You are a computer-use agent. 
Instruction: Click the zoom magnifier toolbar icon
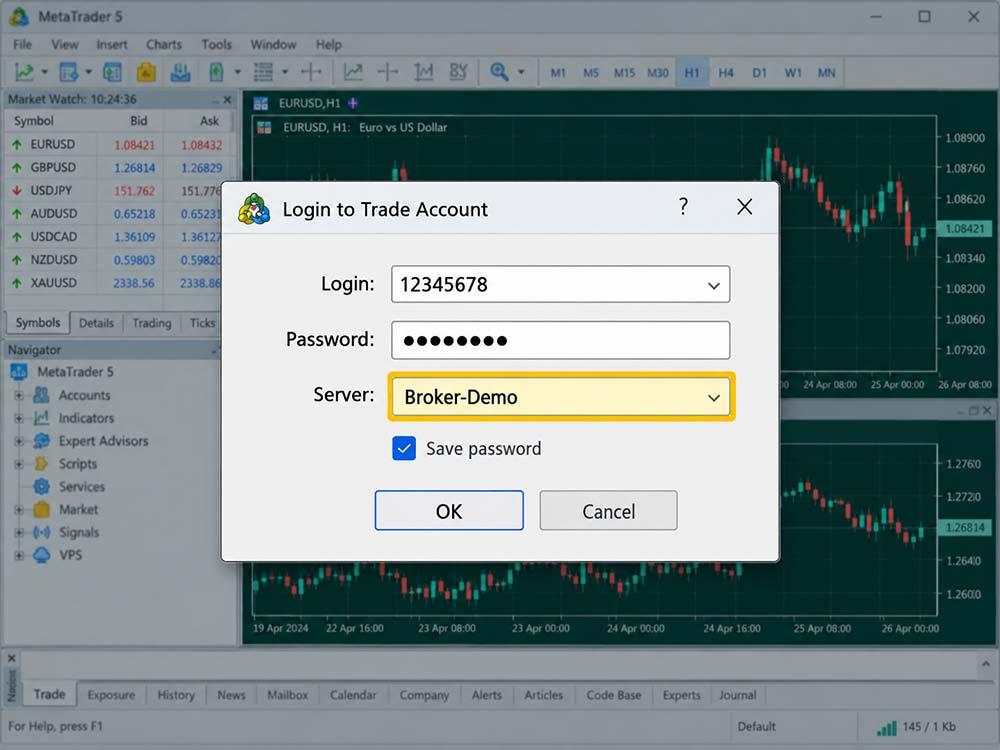[499, 72]
